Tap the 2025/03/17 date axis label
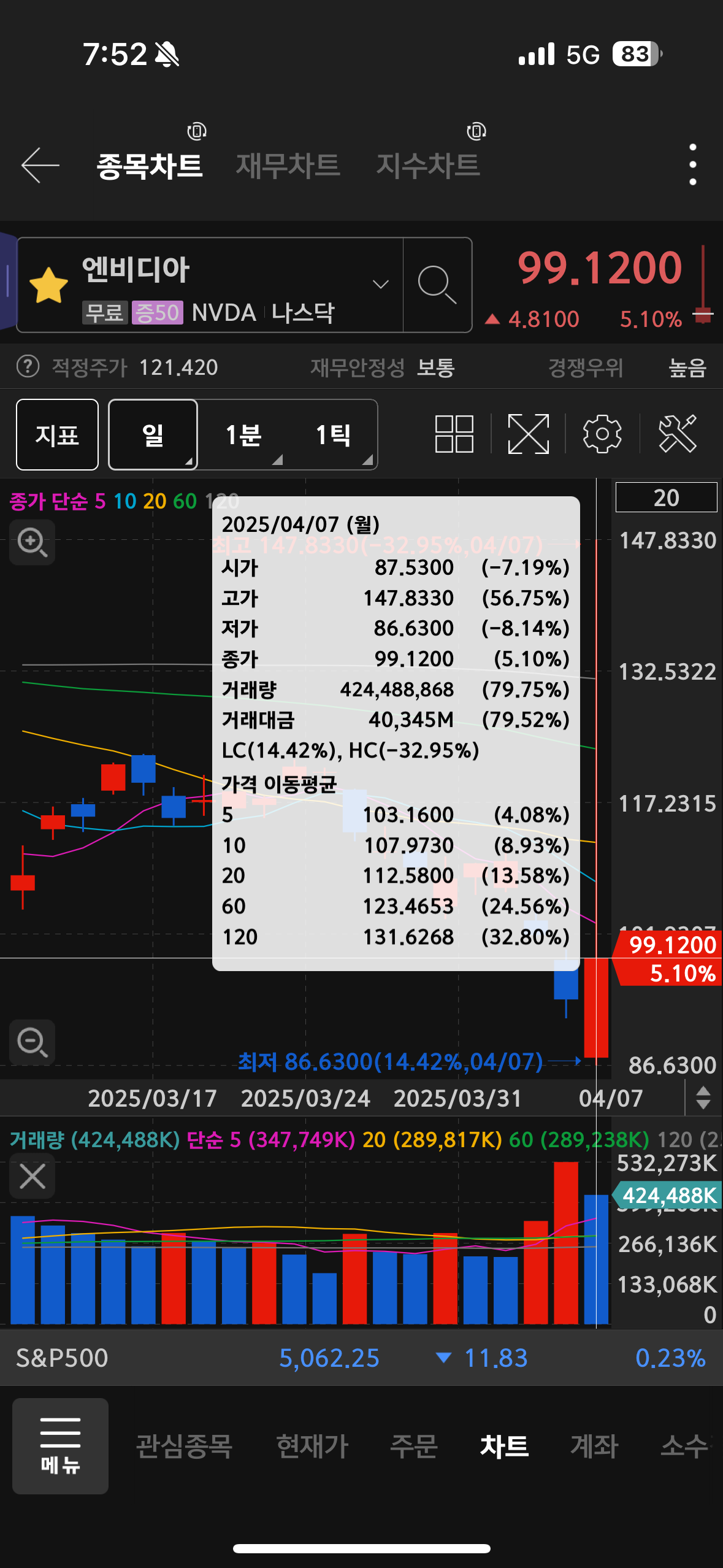723x1568 pixels. coord(153,1099)
